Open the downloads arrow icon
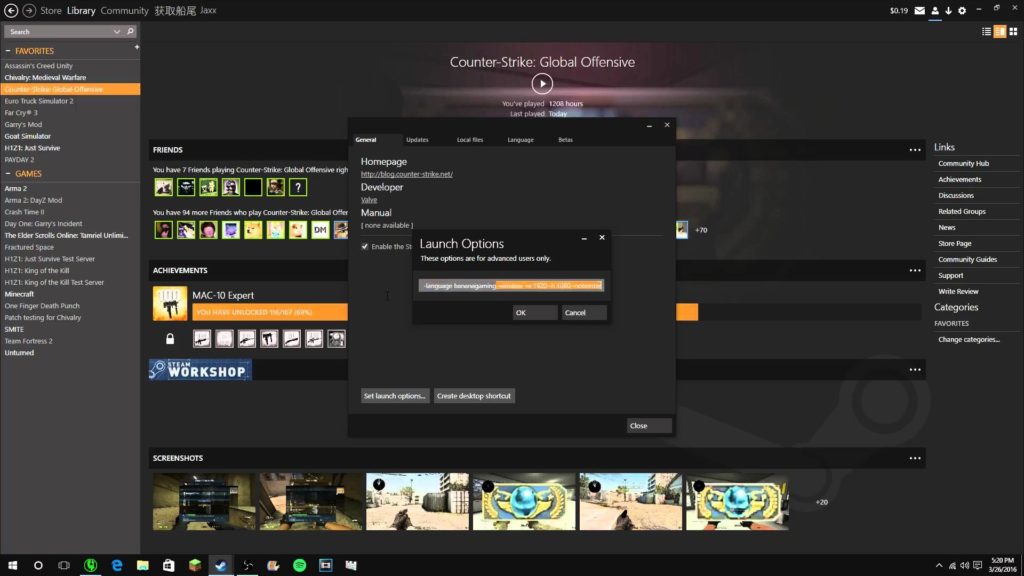1024x576 pixels. [948, 10]
